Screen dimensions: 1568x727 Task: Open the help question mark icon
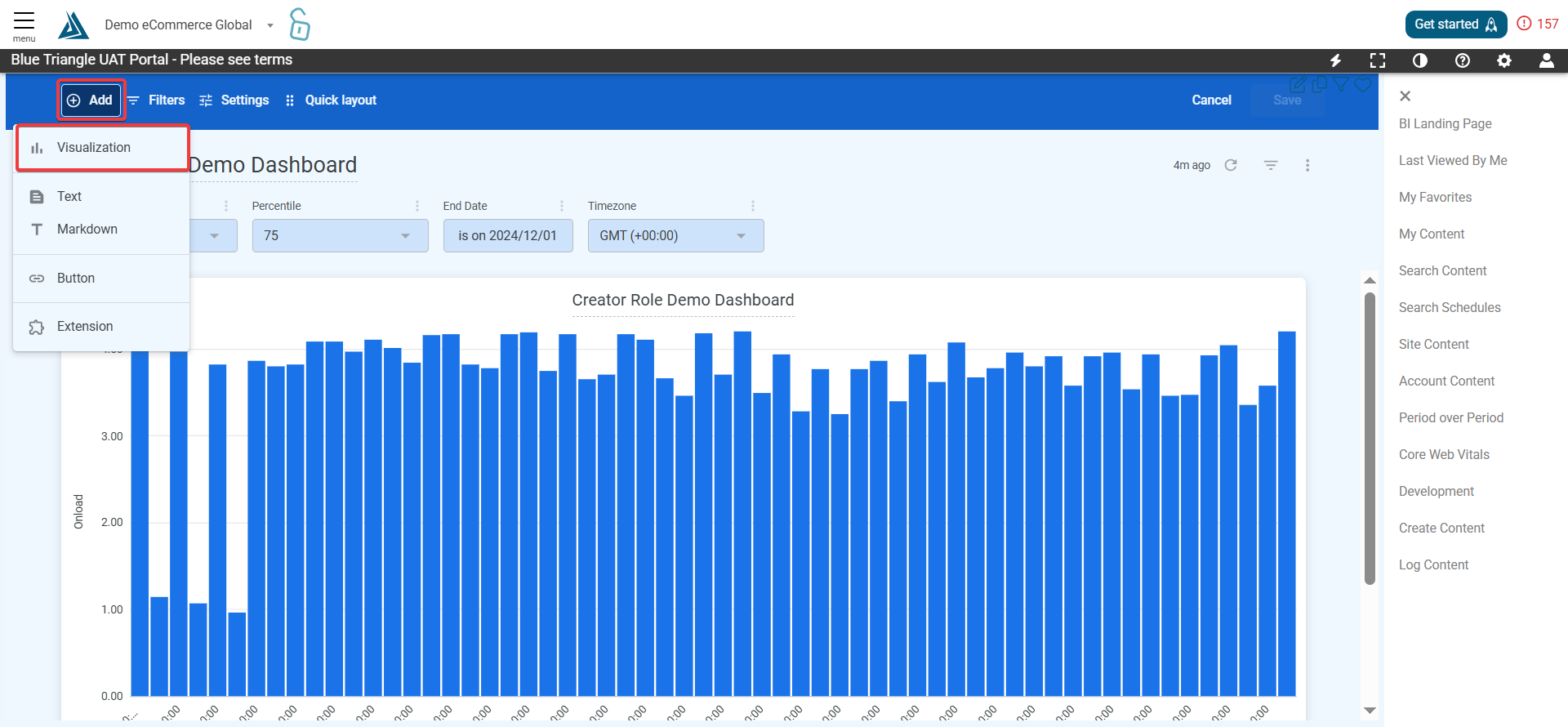tap(1463, 60)
